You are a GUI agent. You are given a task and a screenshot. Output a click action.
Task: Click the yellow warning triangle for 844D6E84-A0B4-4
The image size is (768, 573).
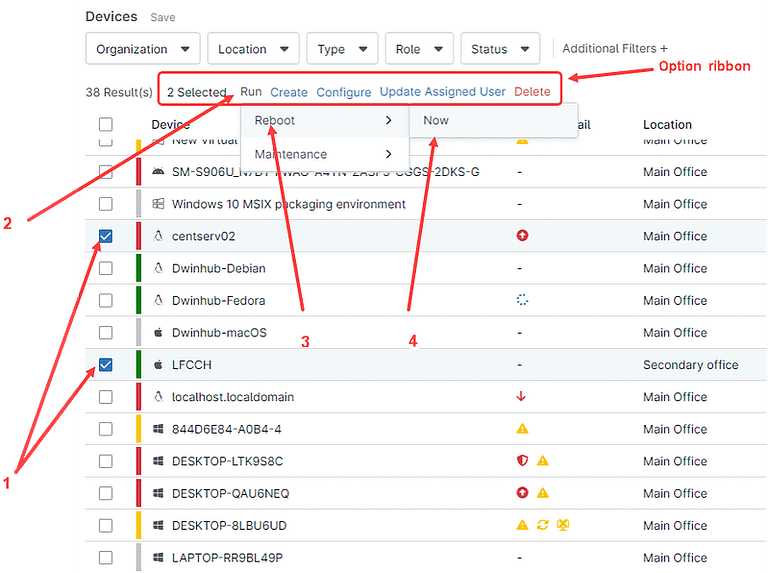(522, 429)
